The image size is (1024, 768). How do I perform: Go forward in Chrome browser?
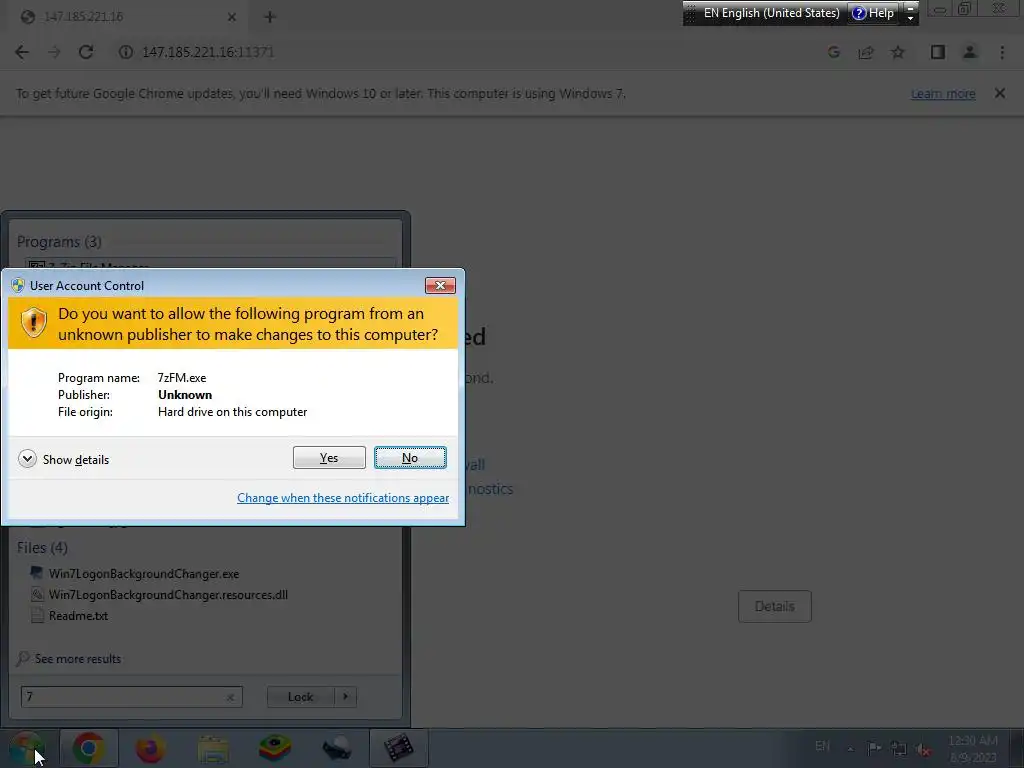pos(54,52)
